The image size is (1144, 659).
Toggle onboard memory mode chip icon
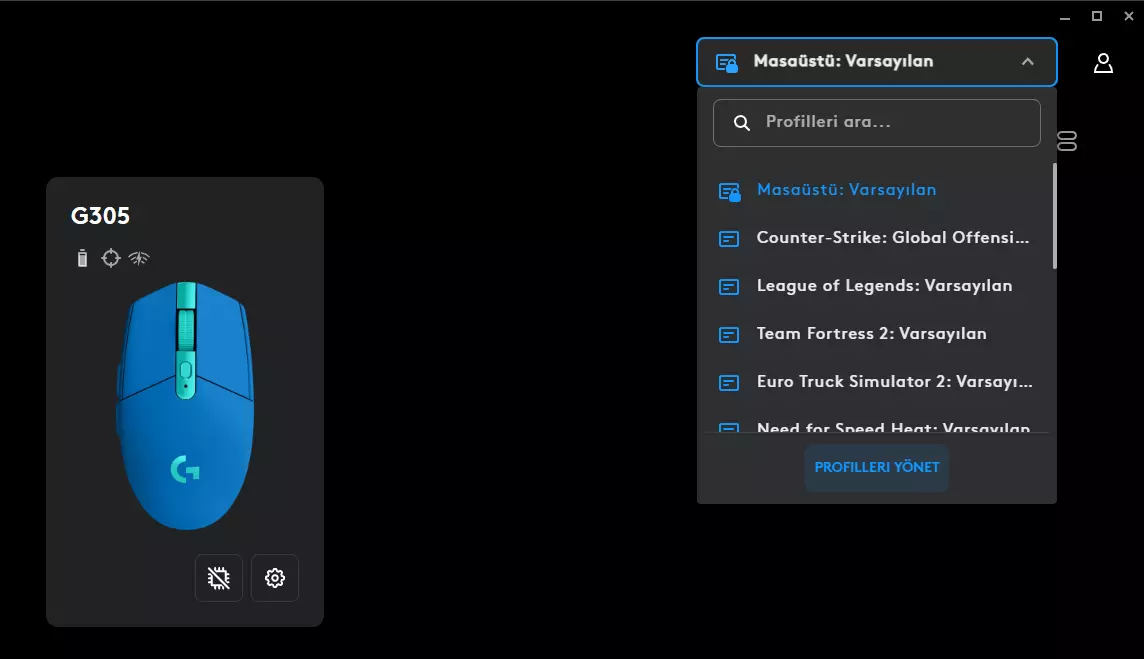pyautogui.click(x=219, y=578)
